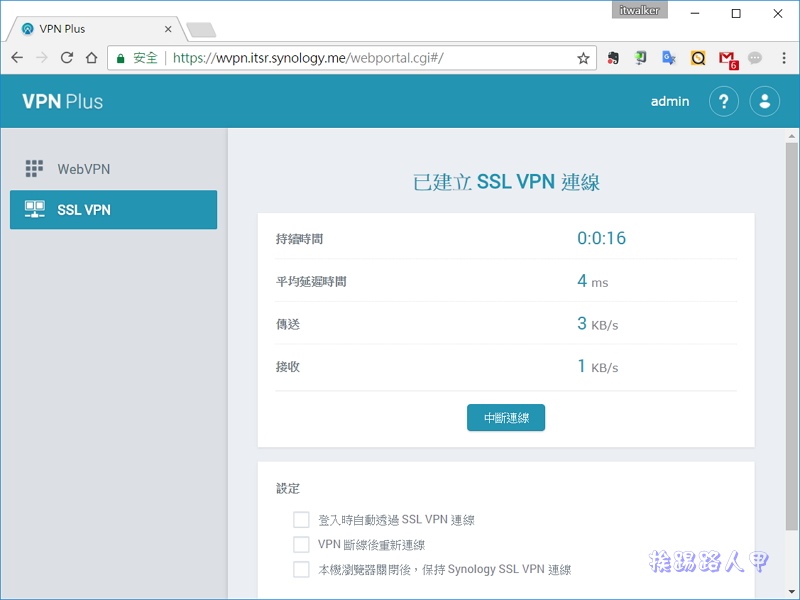The width and height of the screenshot is (800, 600).
Task: Open the Chrome three-dot menu
Action: (x=784, y=58)
